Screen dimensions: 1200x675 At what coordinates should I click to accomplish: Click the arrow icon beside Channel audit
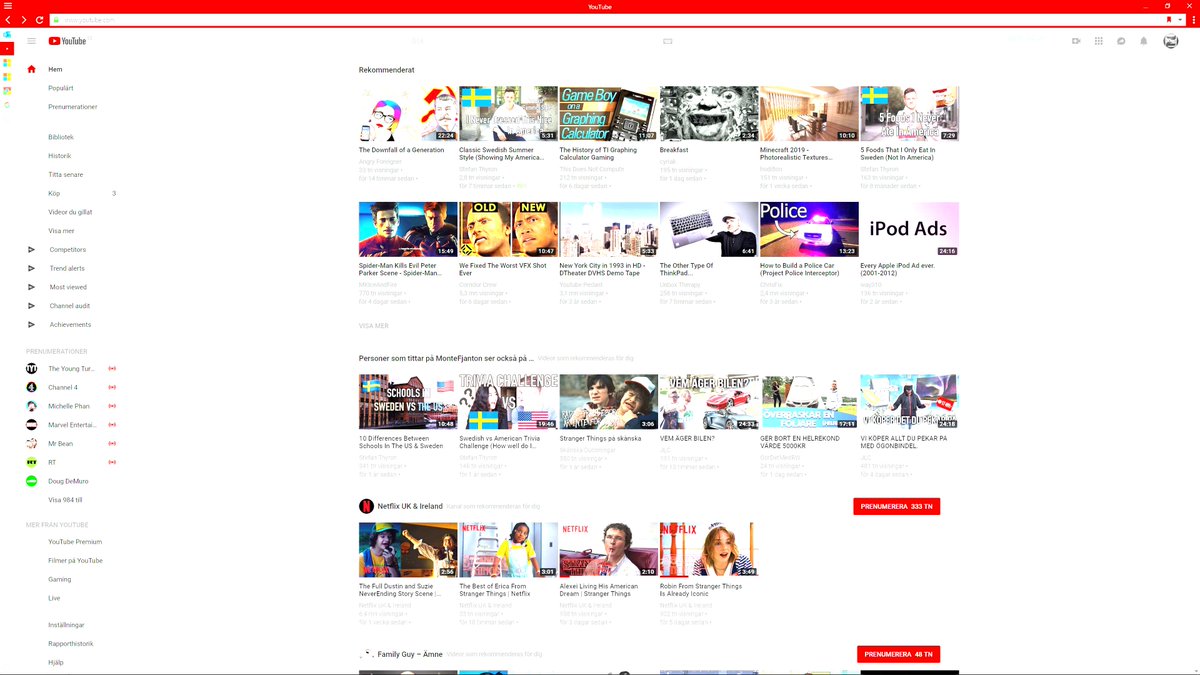tap(31, 306)
